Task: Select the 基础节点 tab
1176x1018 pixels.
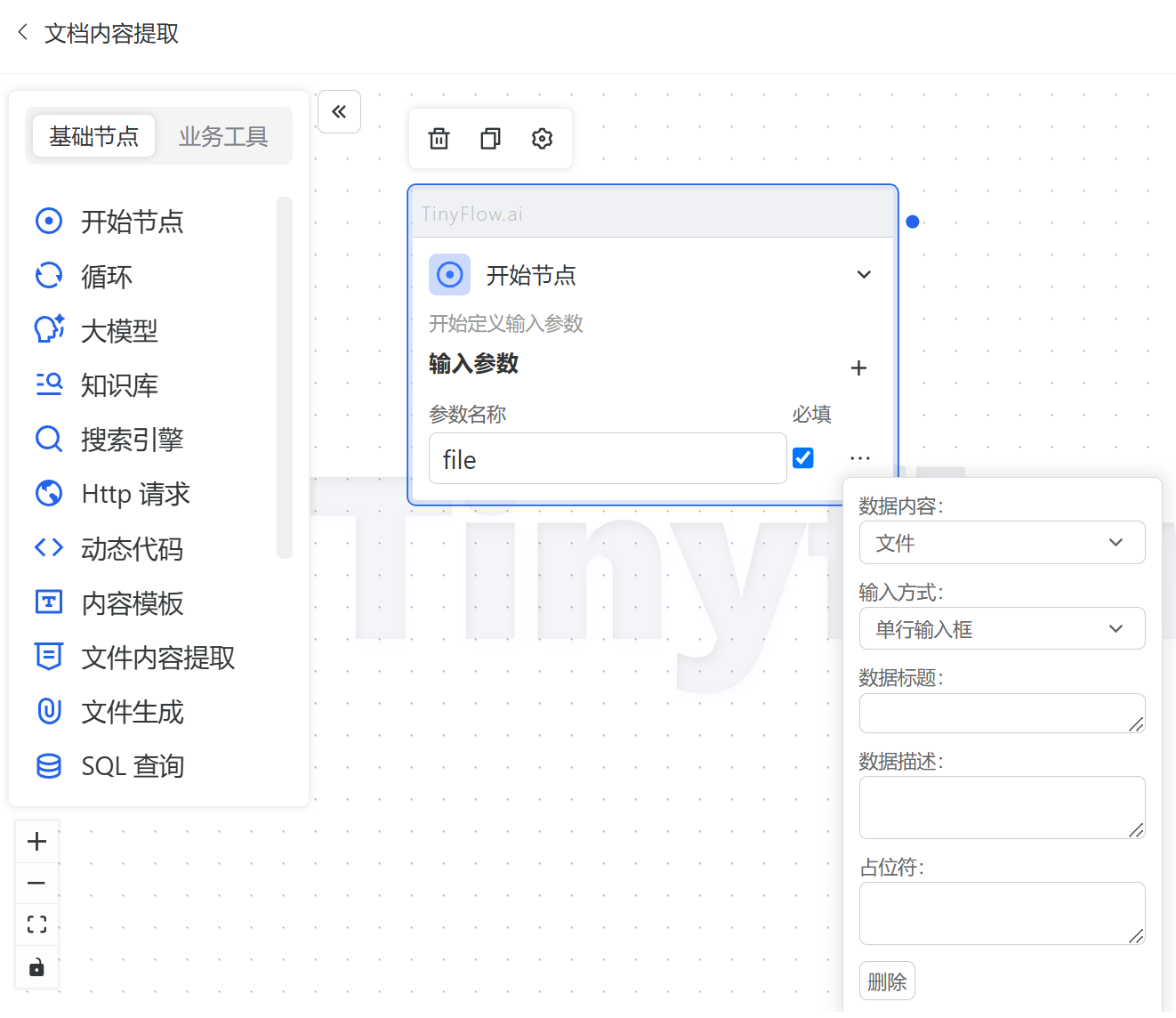Action: 94,136
